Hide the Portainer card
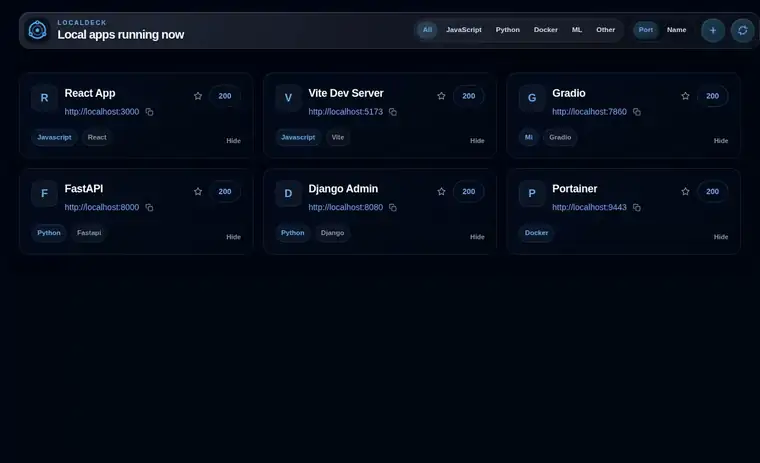Viewport: 760px width, 463px height. [721, 237]
